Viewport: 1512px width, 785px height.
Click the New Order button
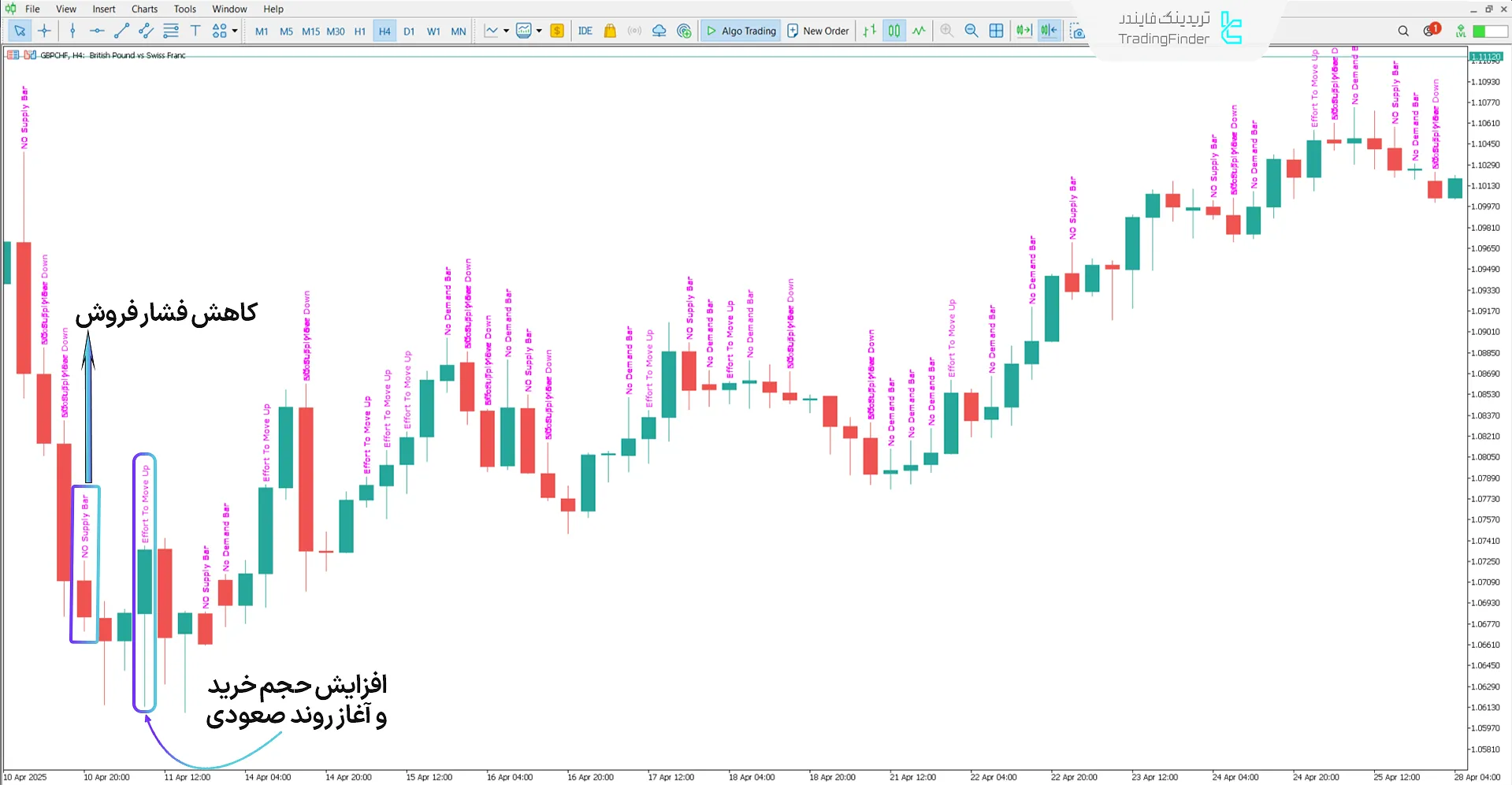coord(818,30)
